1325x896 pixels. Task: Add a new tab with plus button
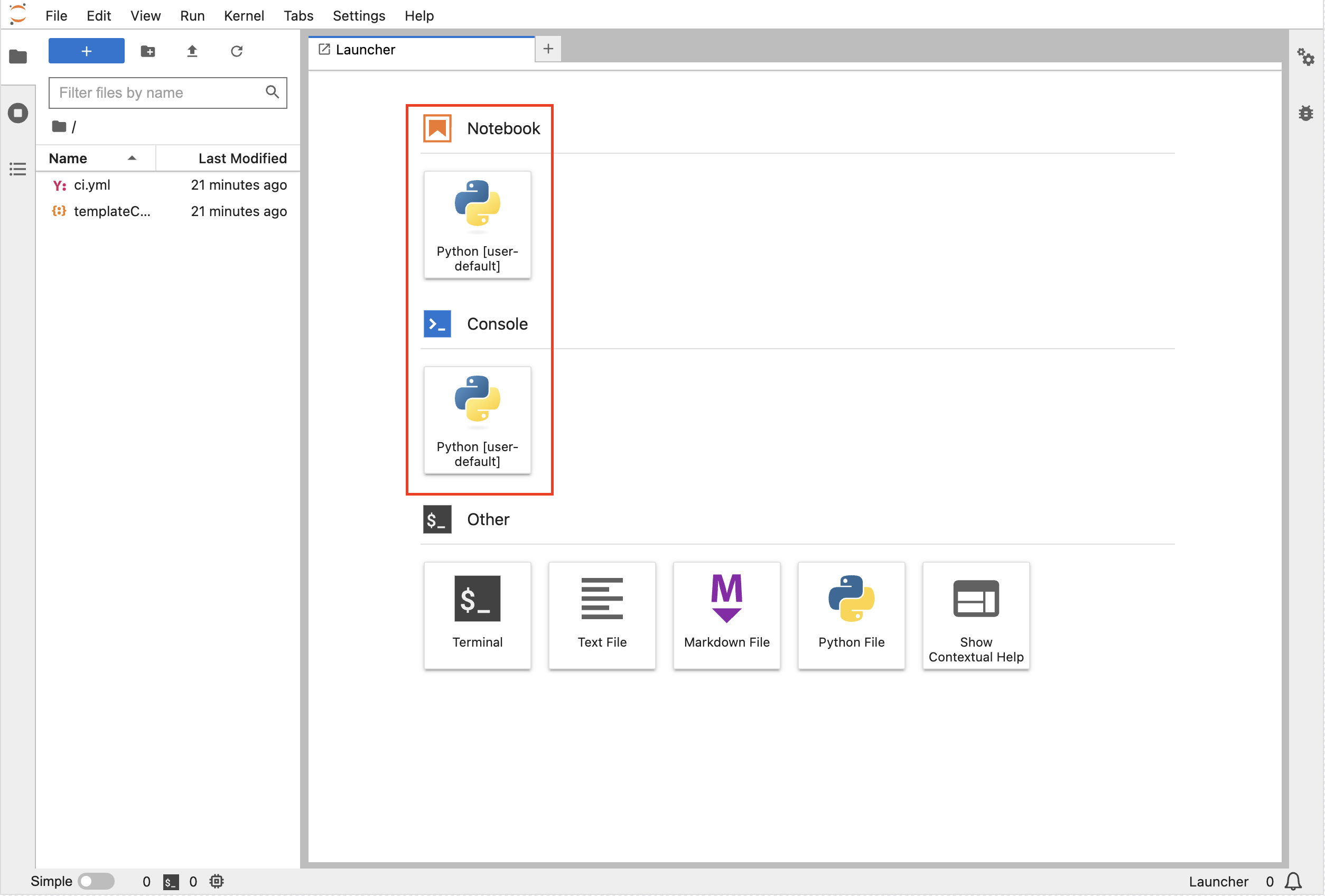(548, 49)
